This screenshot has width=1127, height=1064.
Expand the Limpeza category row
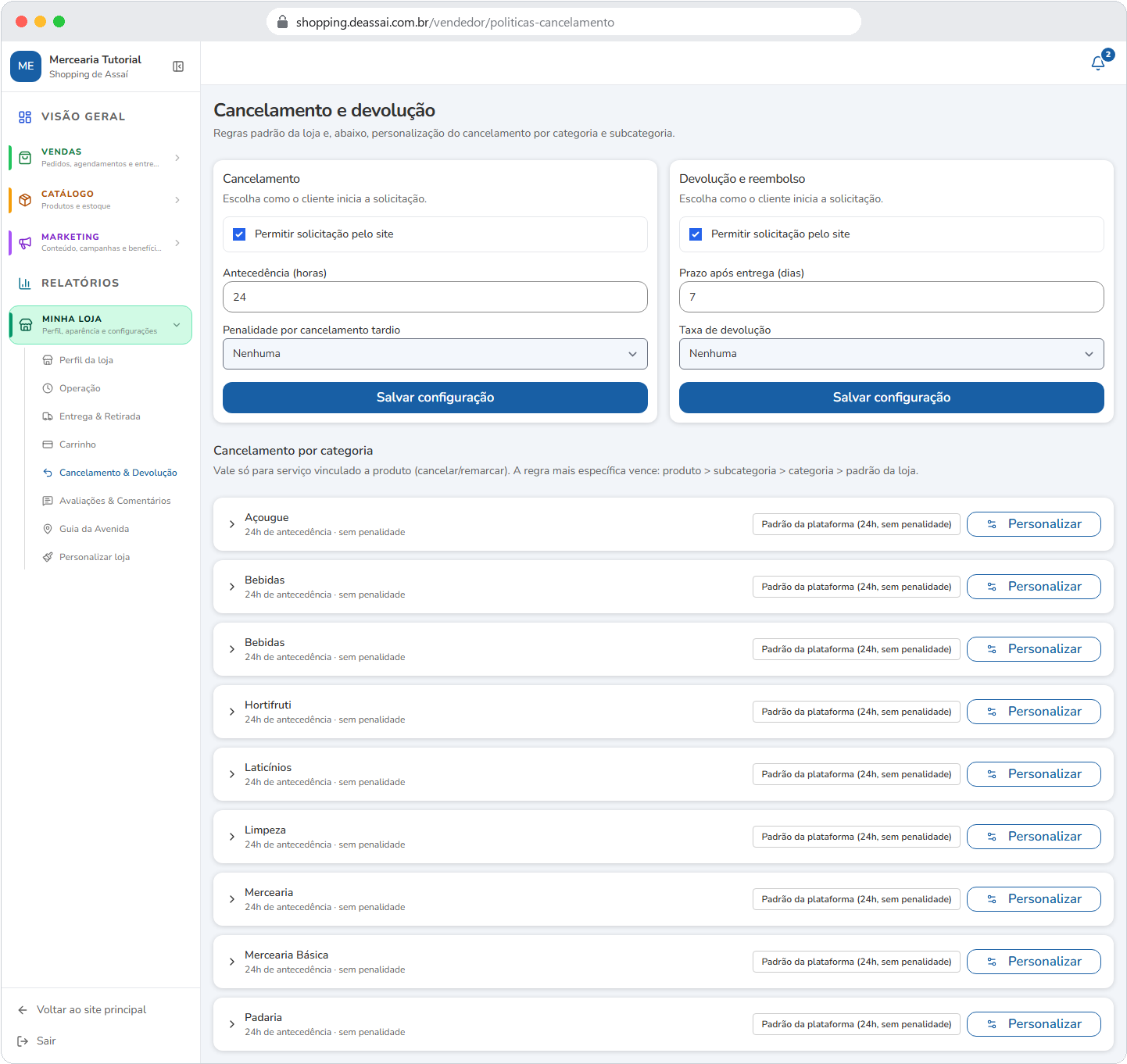point(232,837)
